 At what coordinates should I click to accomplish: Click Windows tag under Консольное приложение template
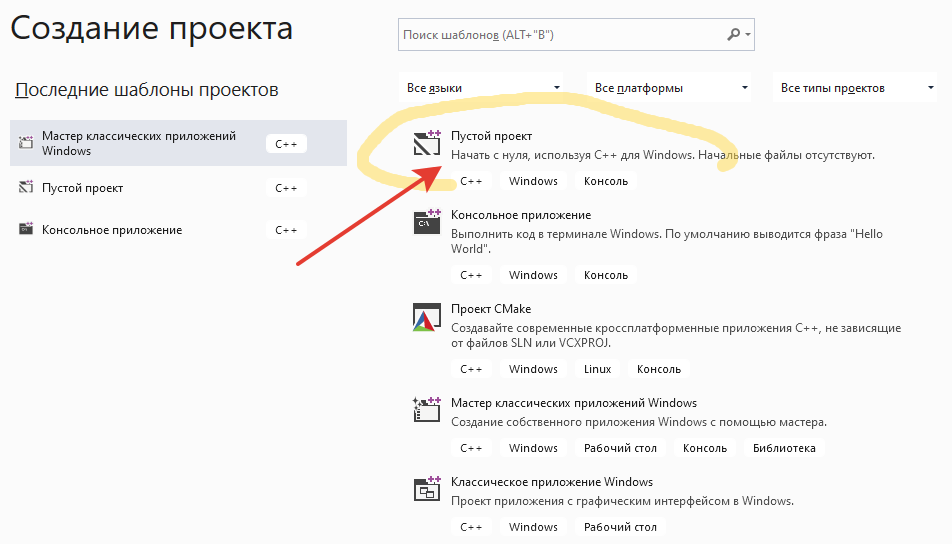[x=533, y=275]
